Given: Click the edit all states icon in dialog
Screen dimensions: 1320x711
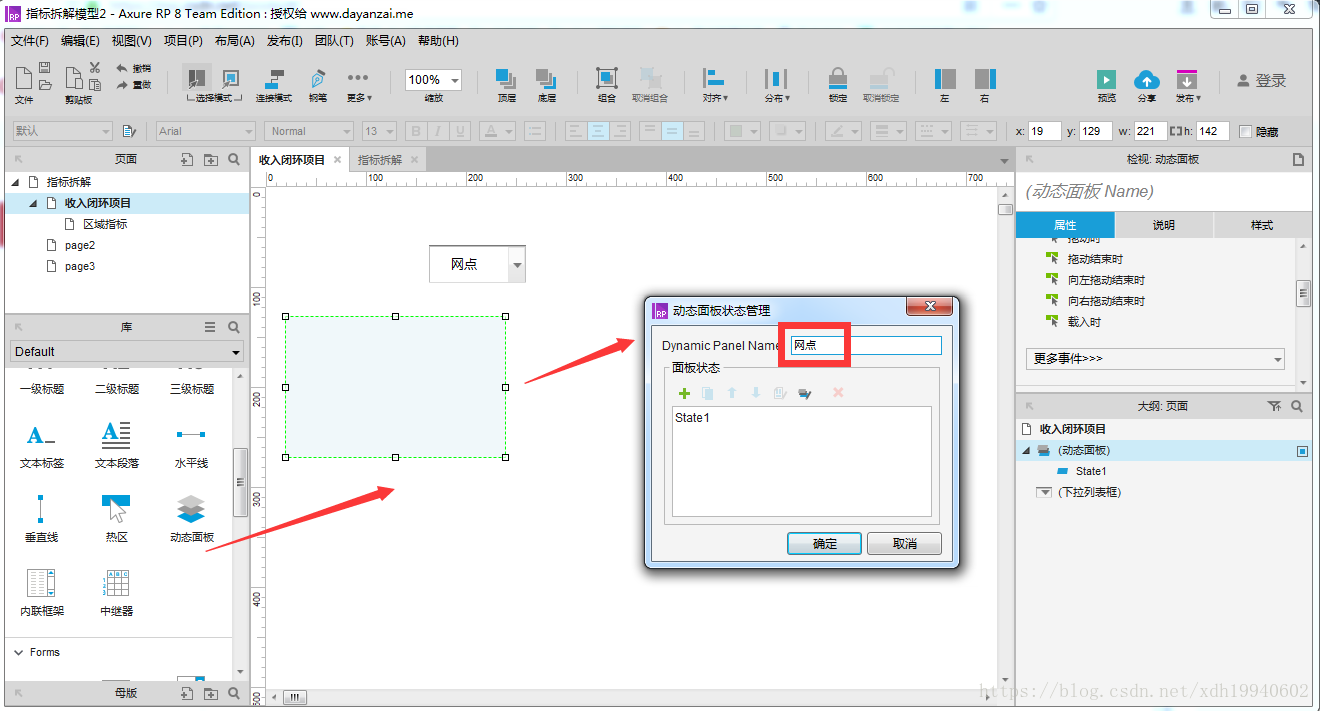Looking at the screenshot, I should click(805, 393).
